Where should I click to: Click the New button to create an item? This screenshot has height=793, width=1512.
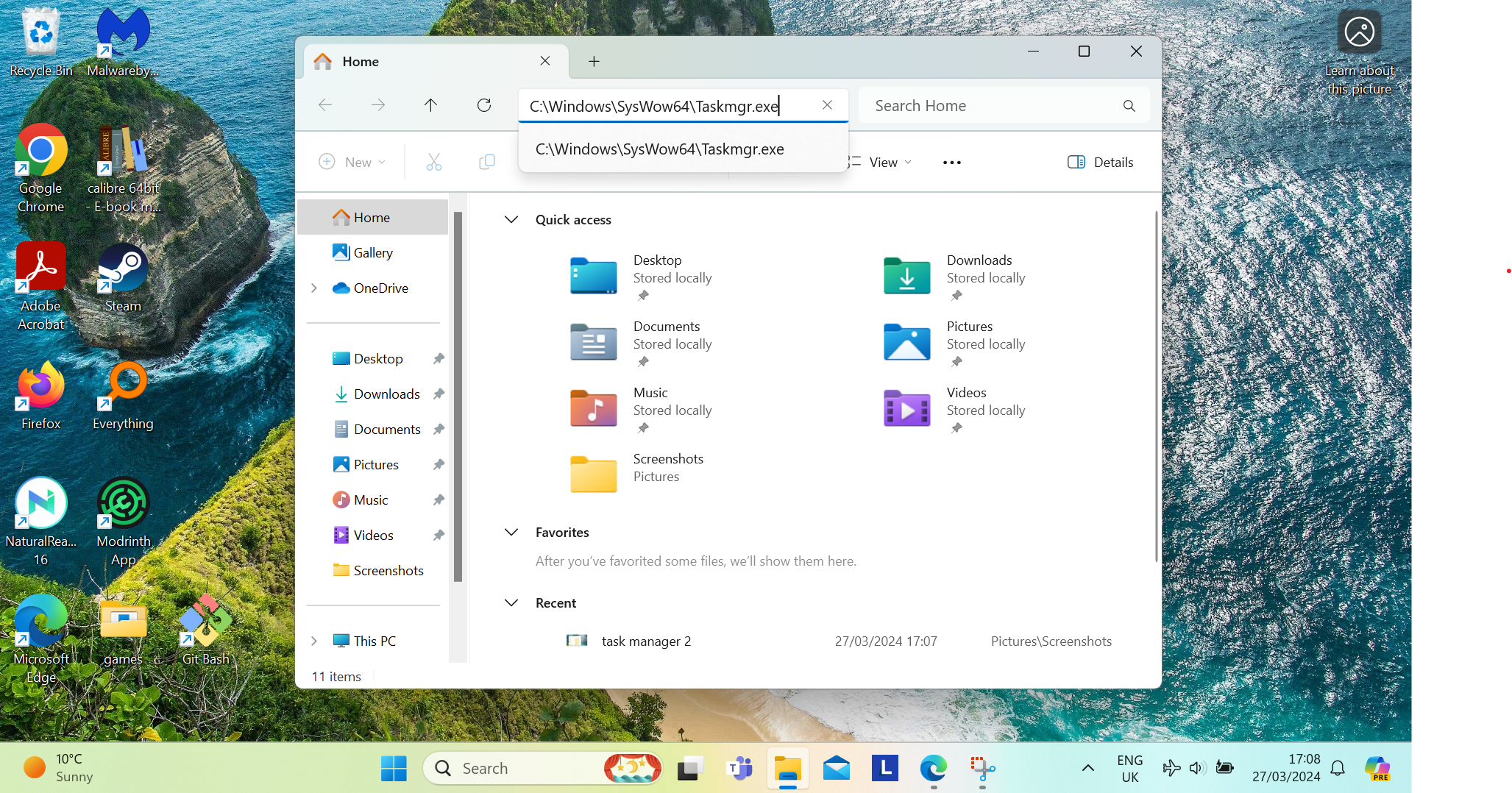[x=352, y=161]
